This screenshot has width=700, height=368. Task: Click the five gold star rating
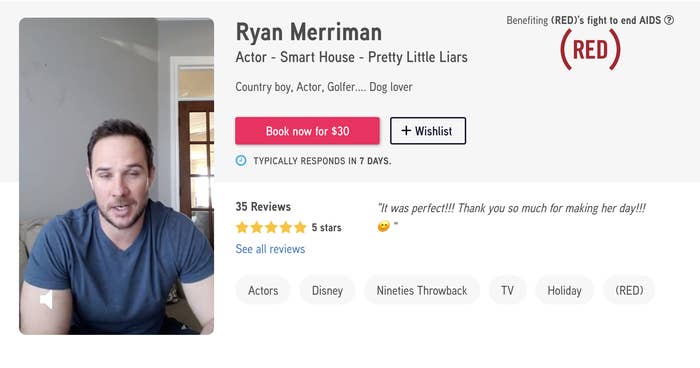[x=271, y=227]
